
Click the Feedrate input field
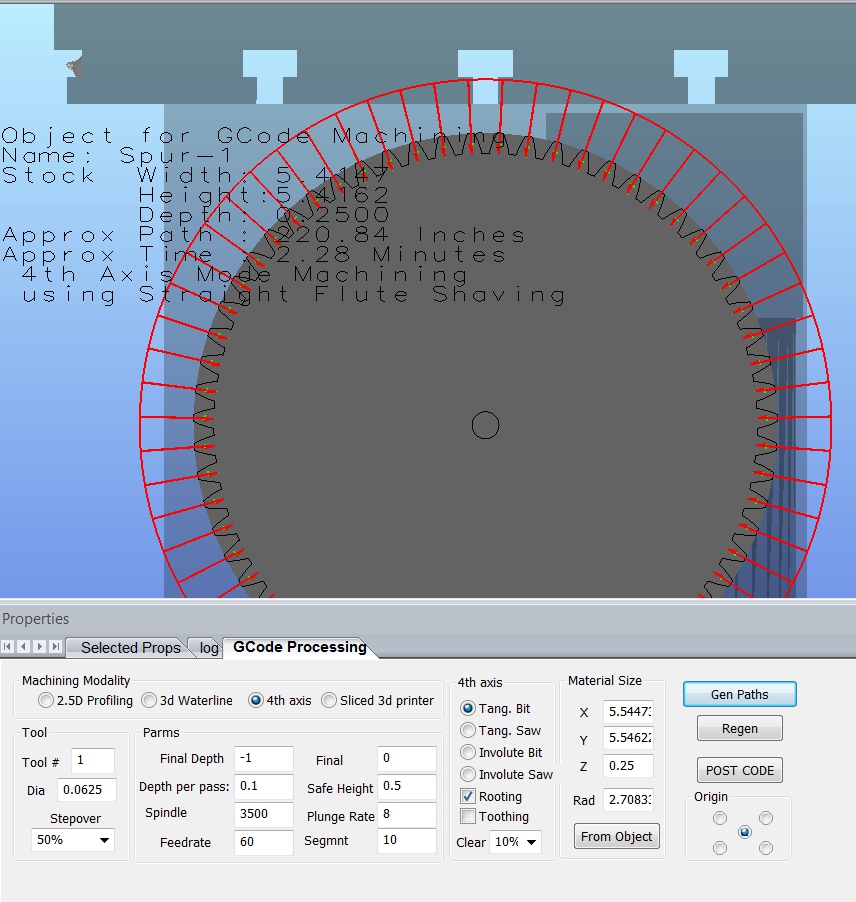(263, 842)
